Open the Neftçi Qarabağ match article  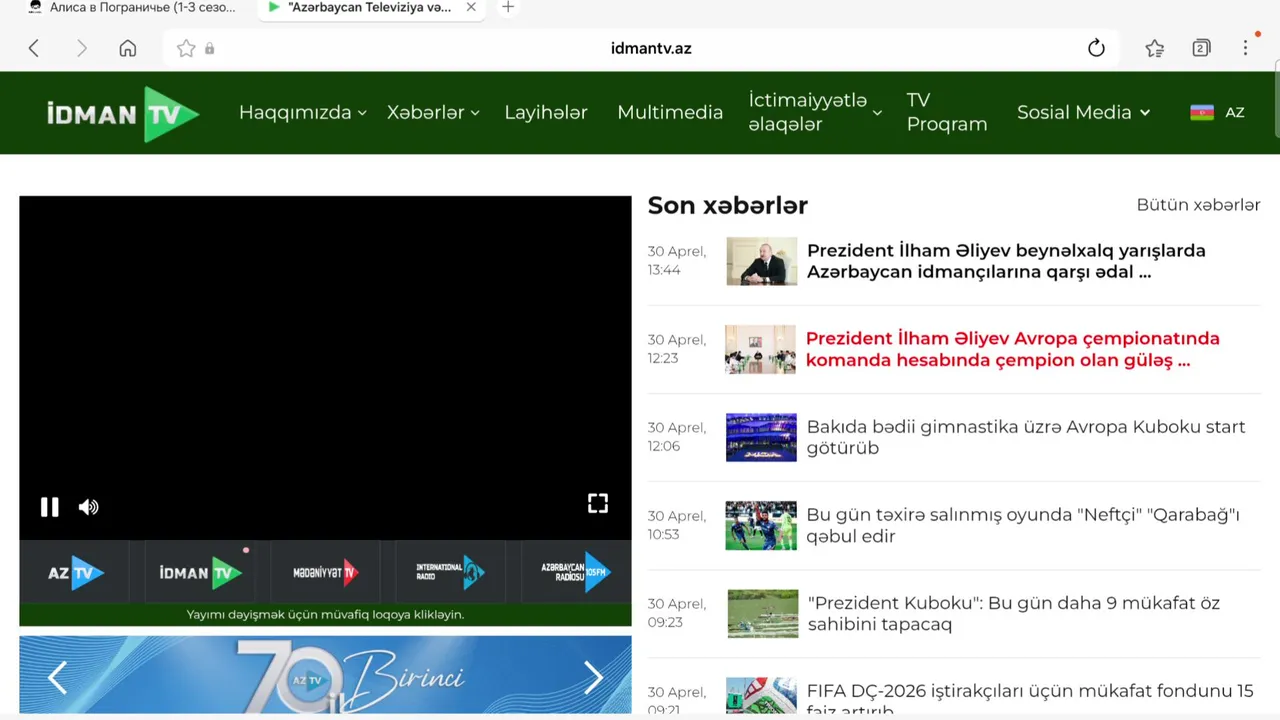pos(1023,525)
